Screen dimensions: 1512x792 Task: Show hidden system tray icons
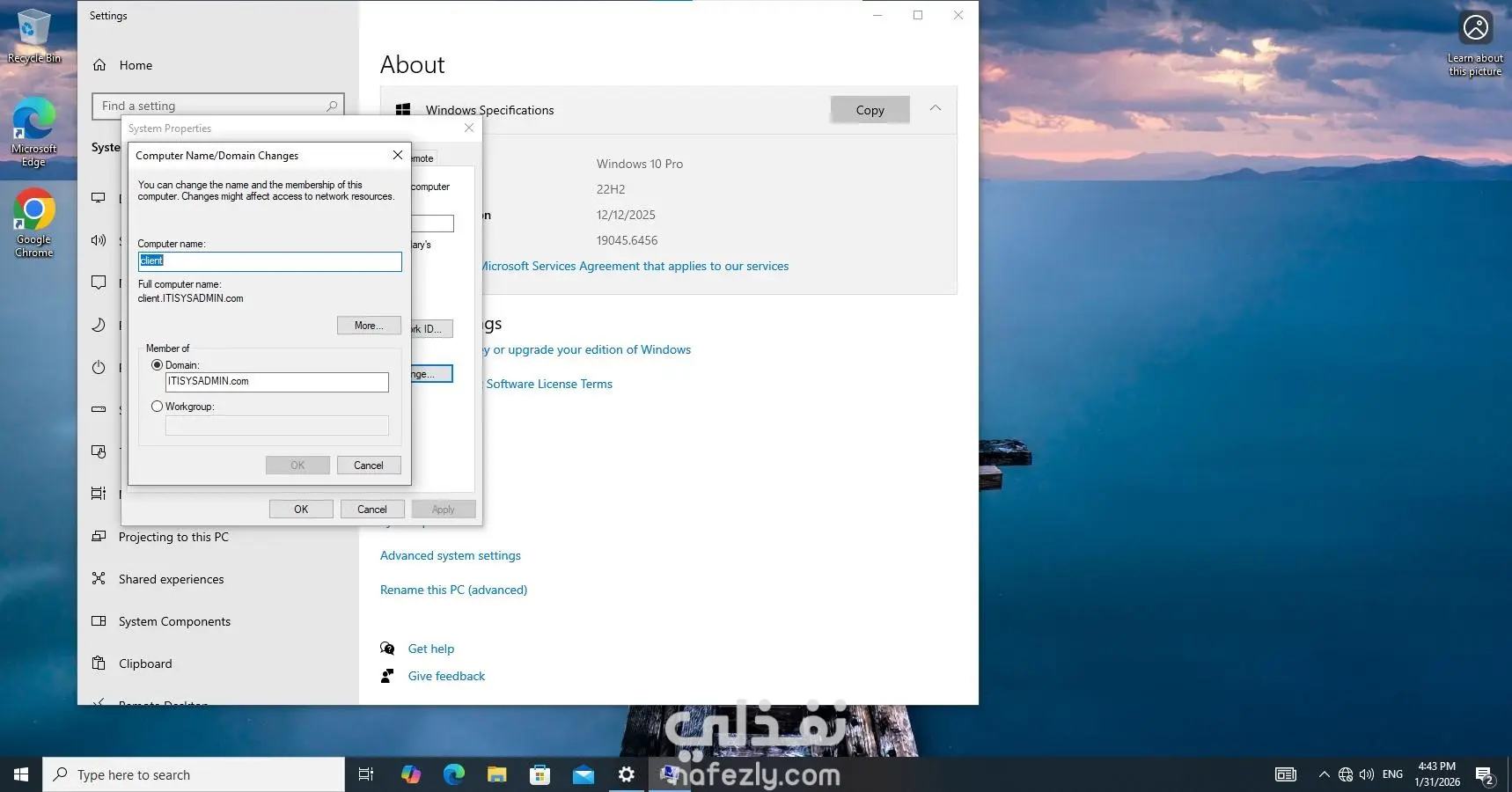[x=1324, y=774]
